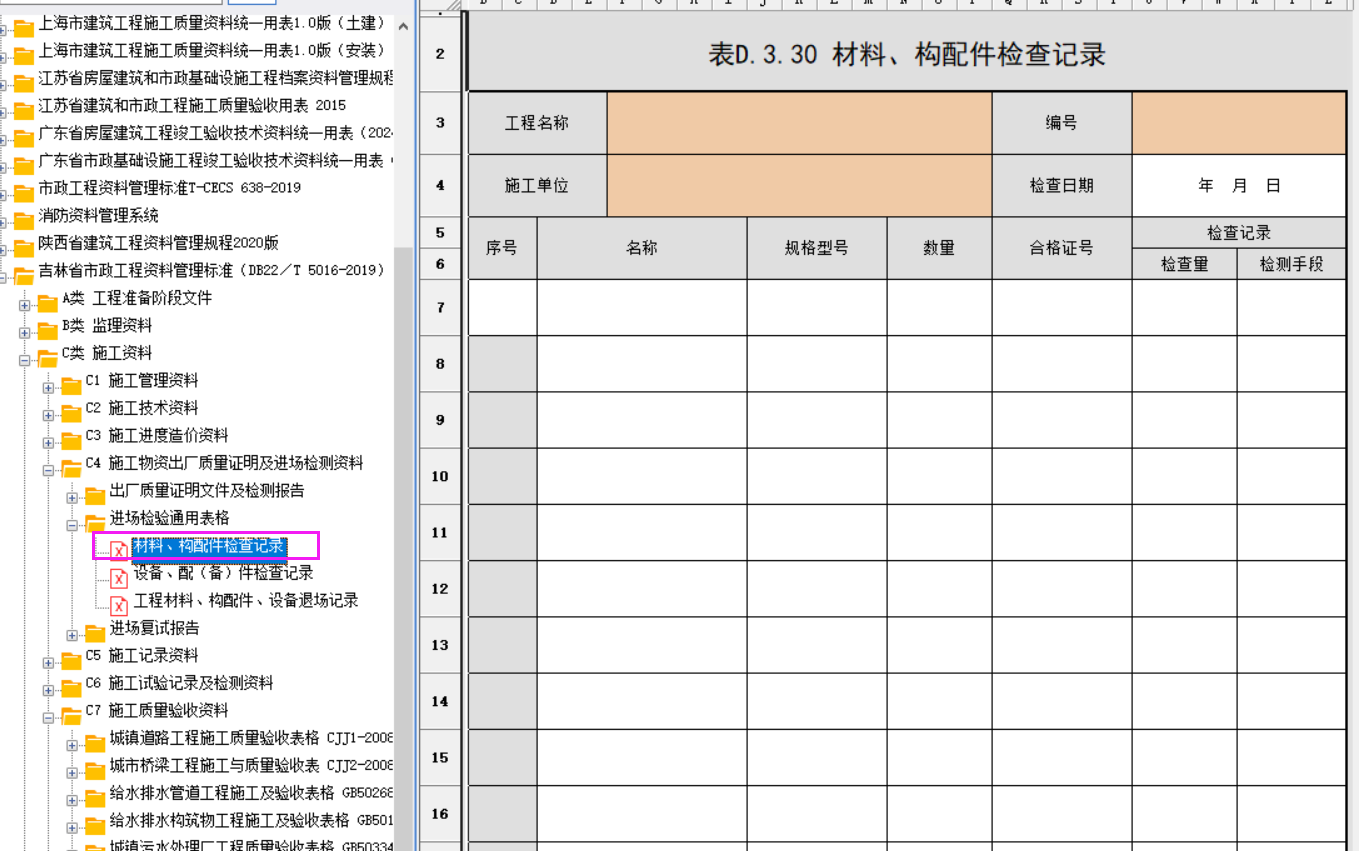
Task: Click the 材料、构配件检查记录 file icon
Action: (119, 549)
